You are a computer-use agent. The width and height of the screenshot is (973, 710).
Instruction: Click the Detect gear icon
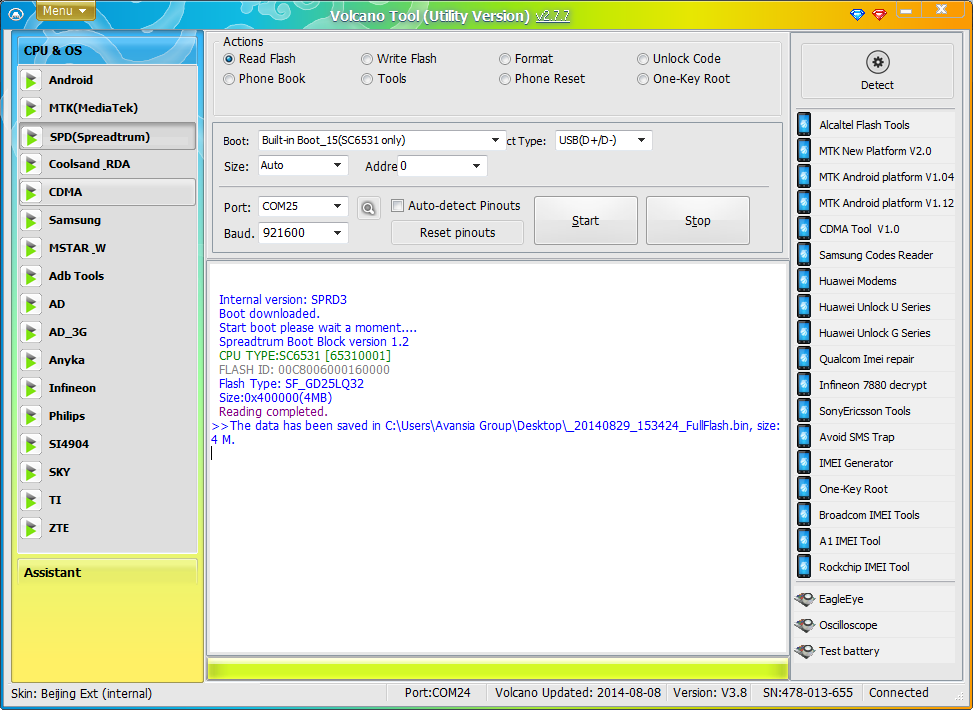coord(877,62)
